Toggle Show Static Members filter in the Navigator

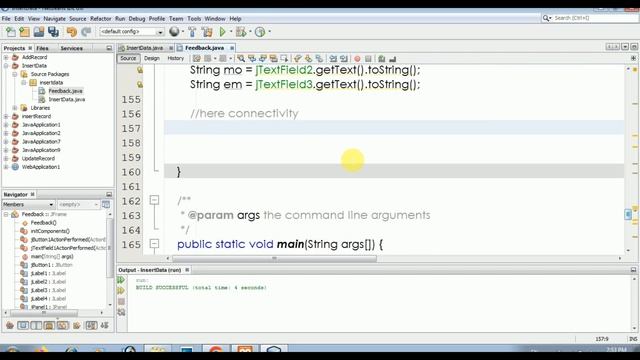(36, 325)
